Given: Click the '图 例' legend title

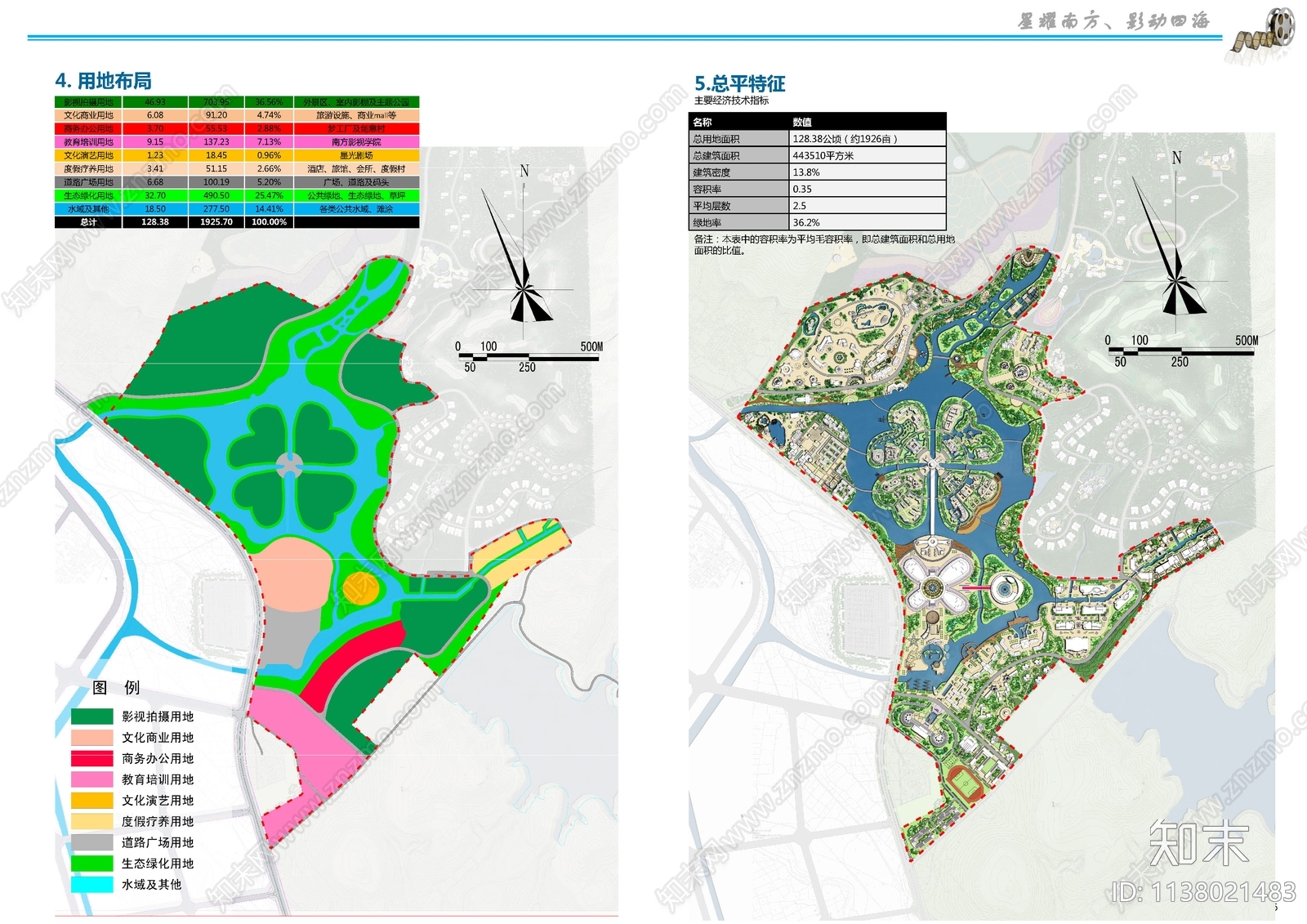Looking at the screenshot, I should tap(116, 688).
